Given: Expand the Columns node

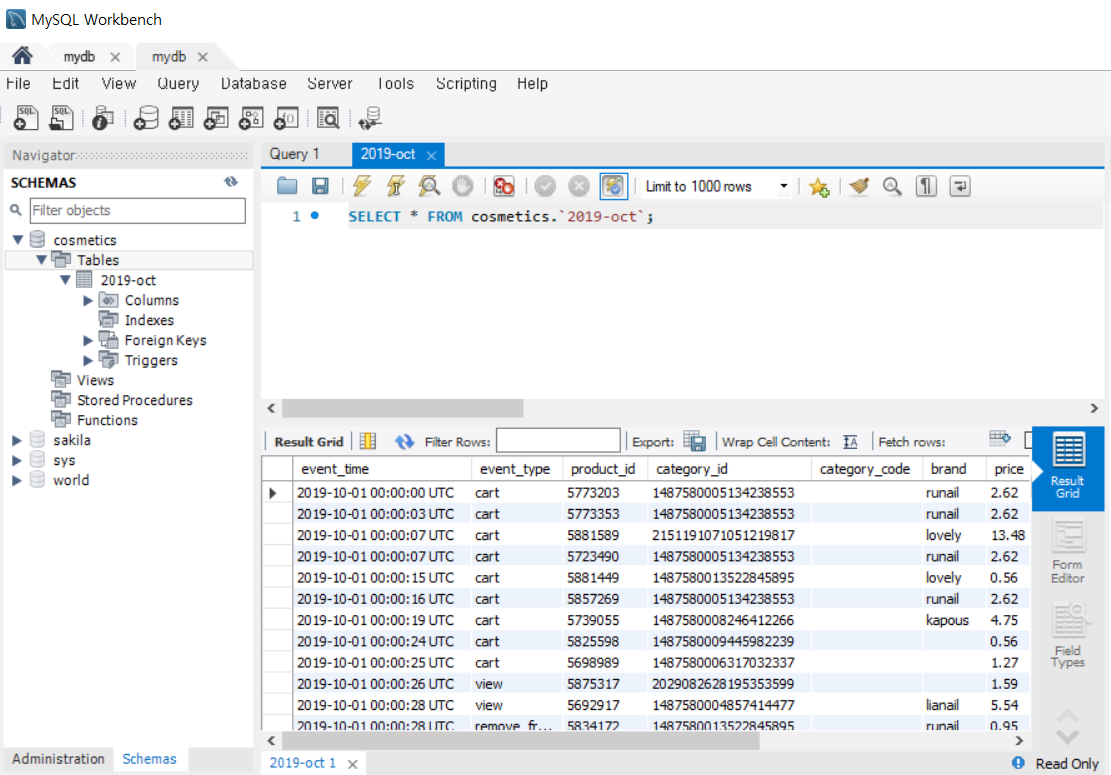Looking at the screenshot, I should 88,300.
